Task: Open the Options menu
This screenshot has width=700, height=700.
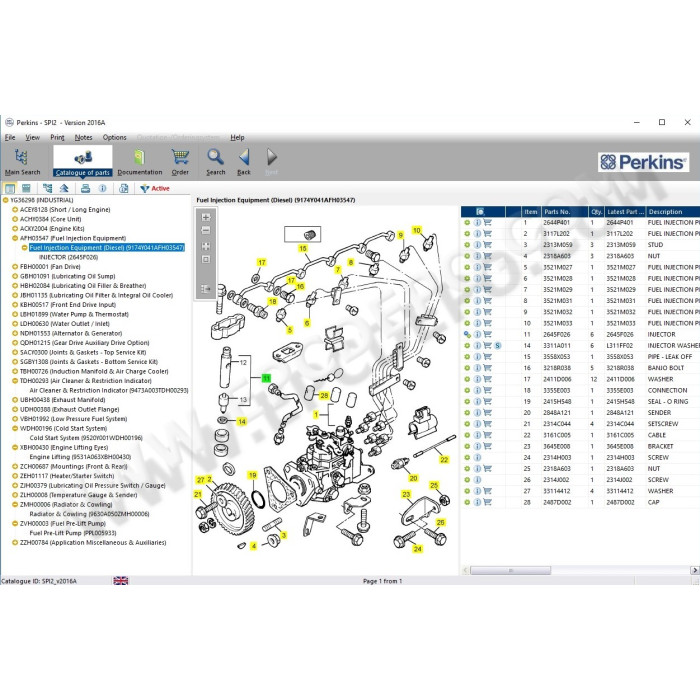Action: pos(115,138)
